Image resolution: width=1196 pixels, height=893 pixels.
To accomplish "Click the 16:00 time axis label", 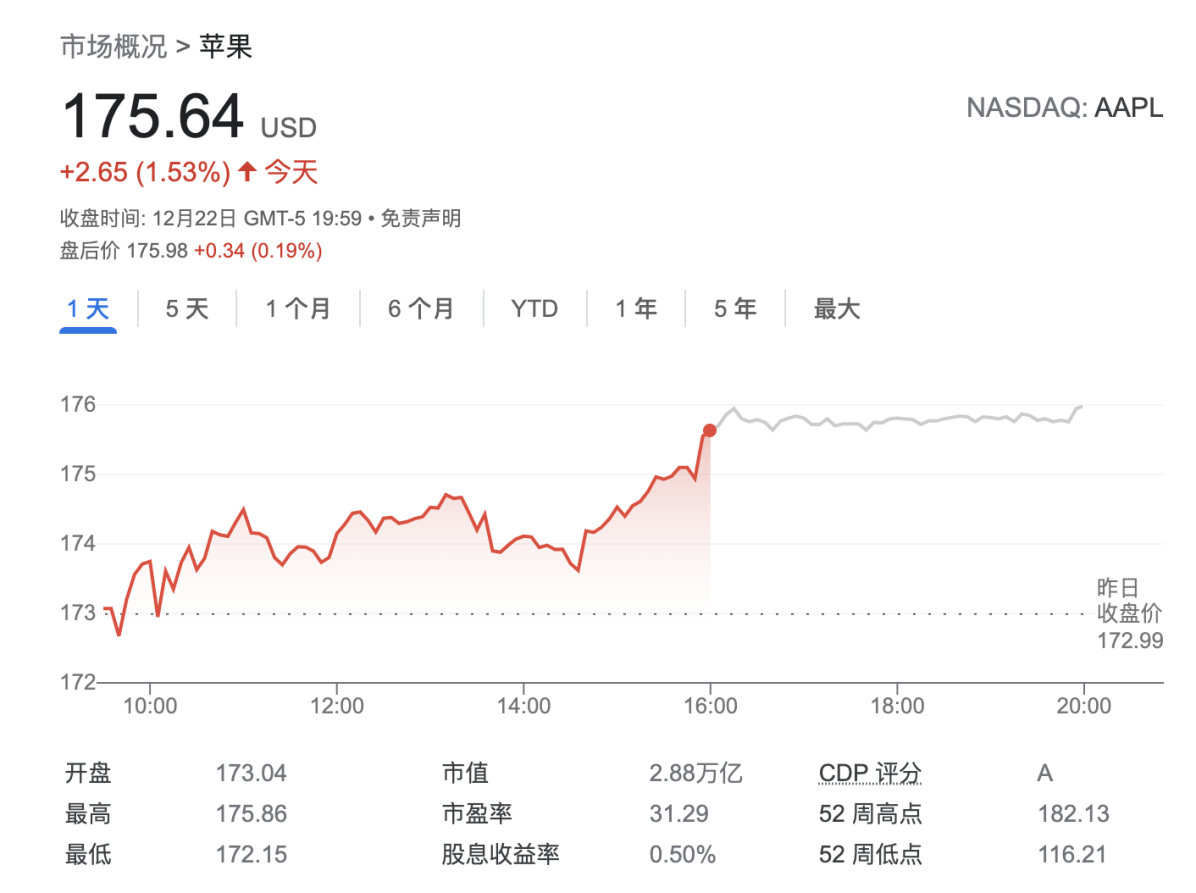I will pos(710,706).
